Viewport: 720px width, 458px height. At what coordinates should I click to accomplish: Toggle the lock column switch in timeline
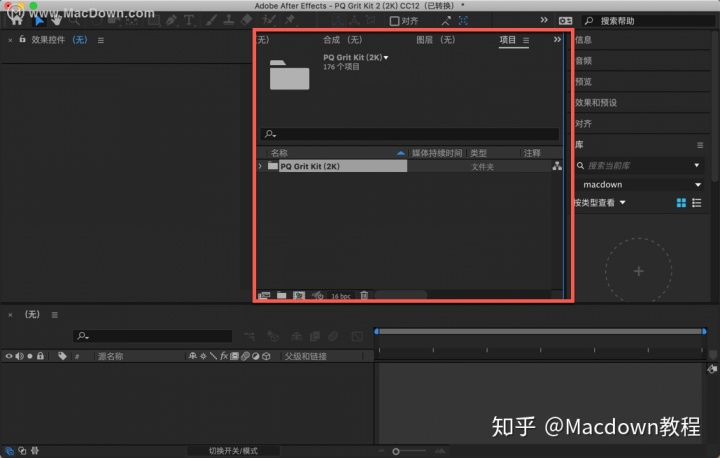pyautogui.click(x=40, y=356)
